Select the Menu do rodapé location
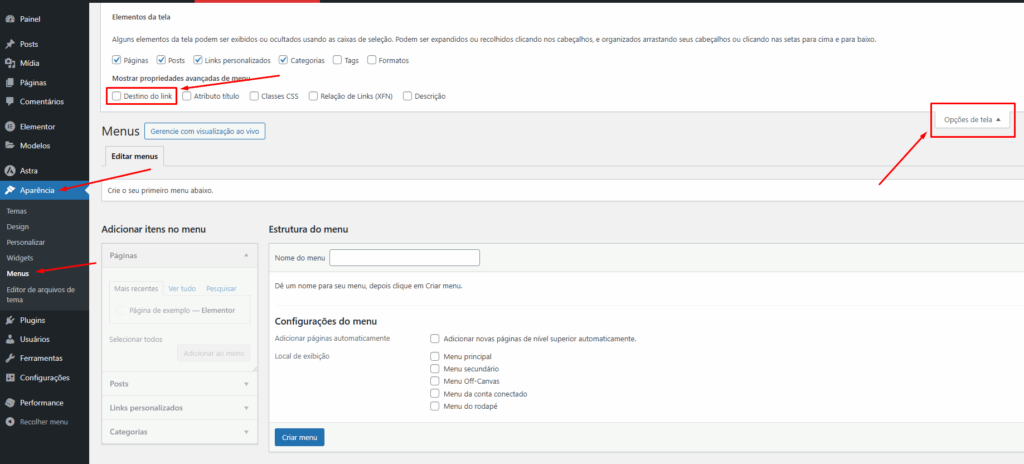1024x464 pixels. [x=434, y=406]
